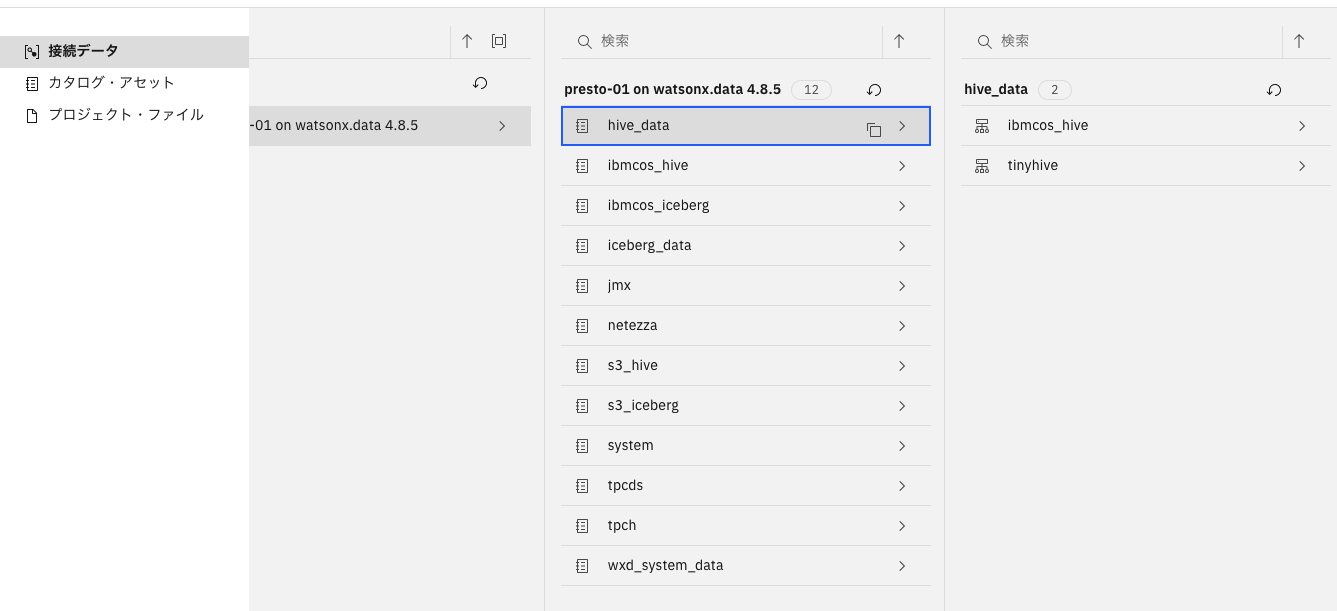Select the netezza row text
The width and height of the screenshot is (1337, 611).
tap(632, 326)
